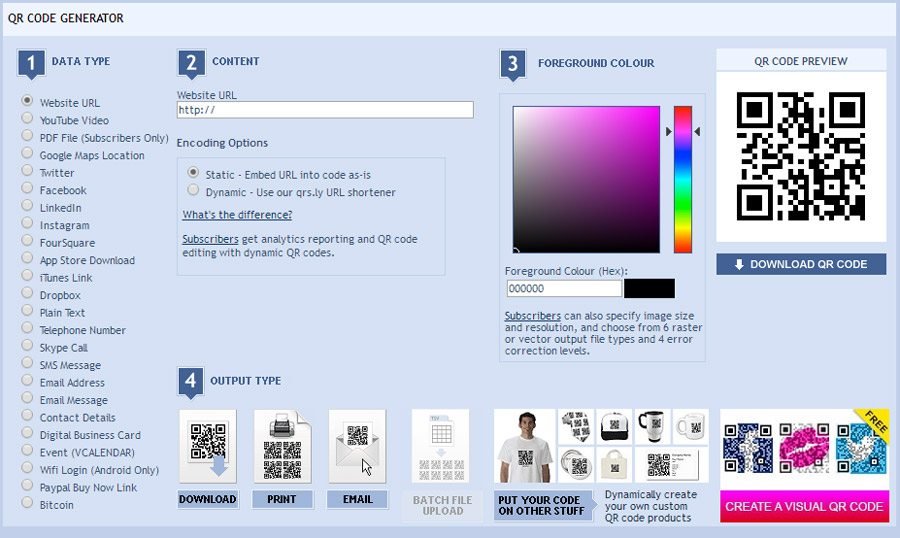Click the Foreground Colour hex input field
This screenshot has width=900, height=538.
click(x=564, y=288)
